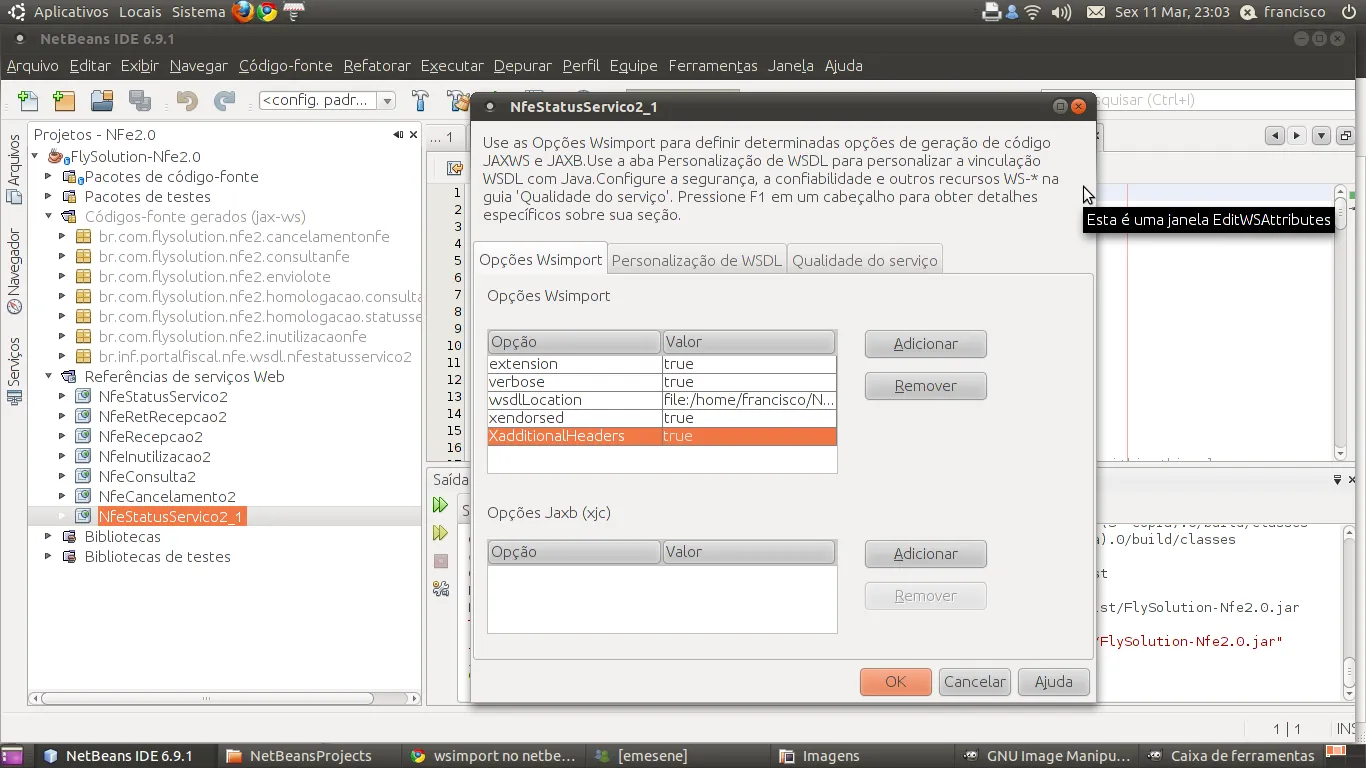Launch Chrome from the top panel
The image size is (1366, 768).
(267, 12)
